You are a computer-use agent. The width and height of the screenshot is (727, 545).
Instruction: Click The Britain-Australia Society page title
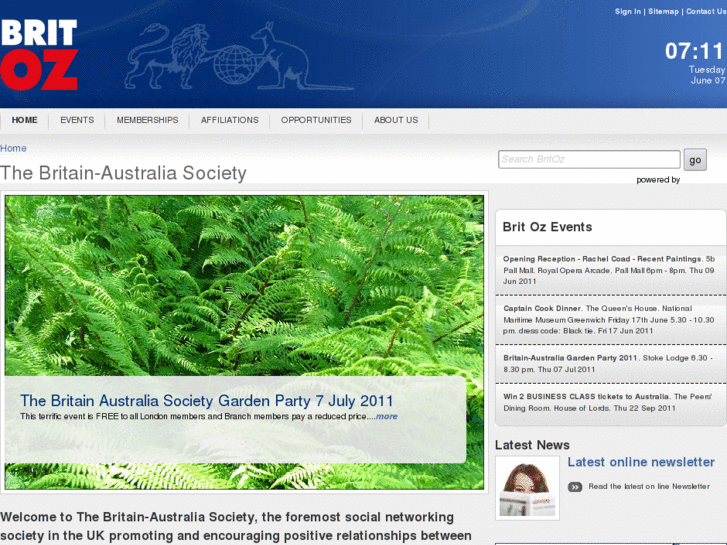click(x=123, y=173)
